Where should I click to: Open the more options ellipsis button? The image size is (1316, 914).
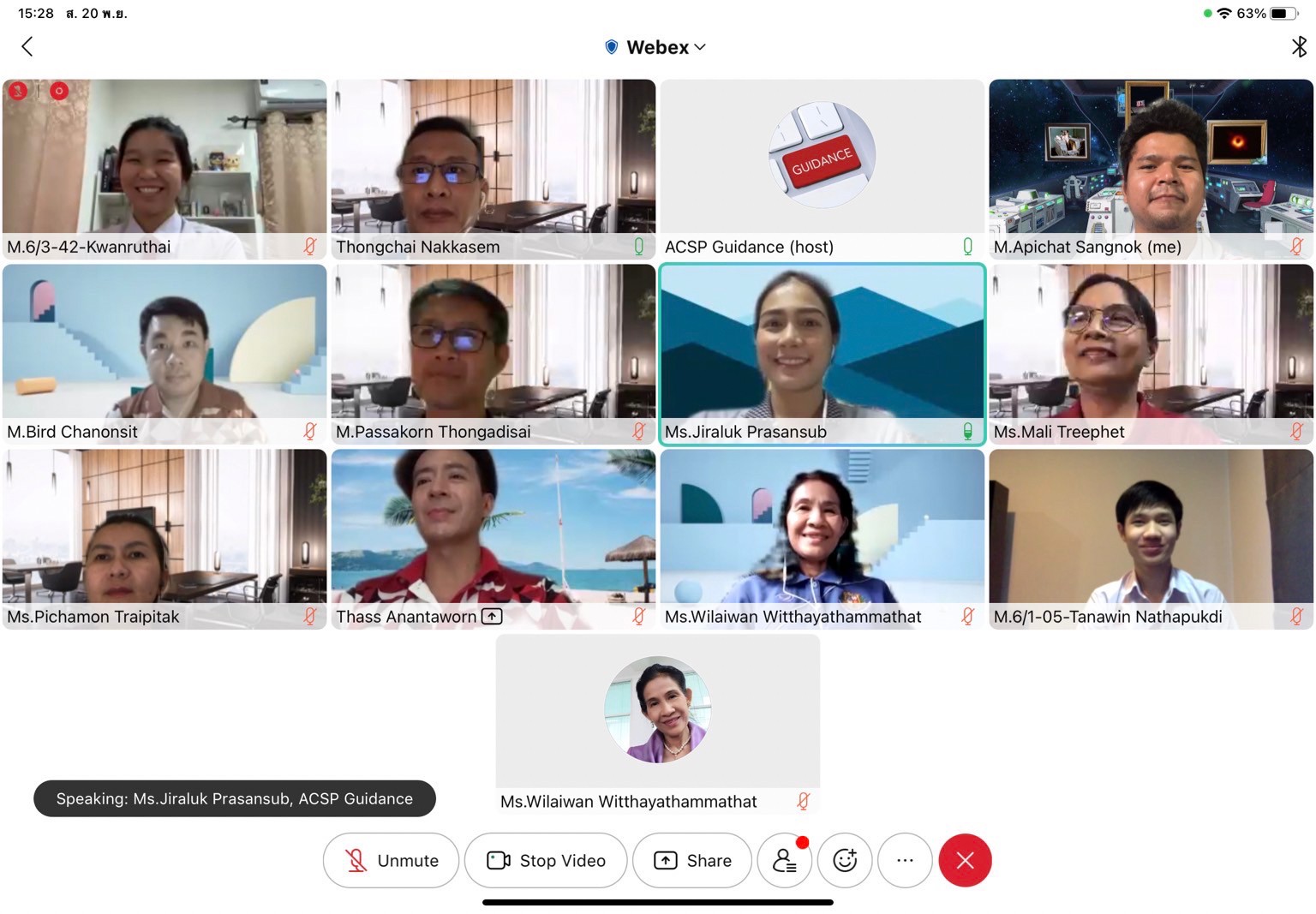[x=905, y=860]
